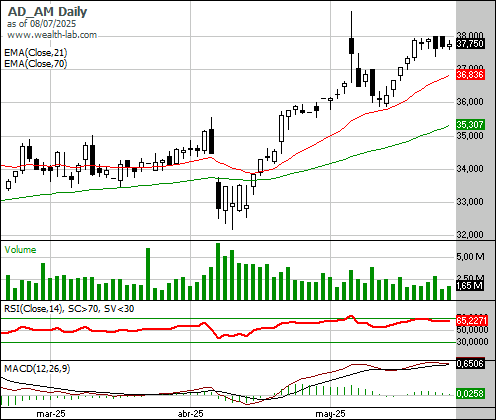Screen dimensions: 496x420
Task: Click the 35,000 price axis label
Action: tap(470, 135)
